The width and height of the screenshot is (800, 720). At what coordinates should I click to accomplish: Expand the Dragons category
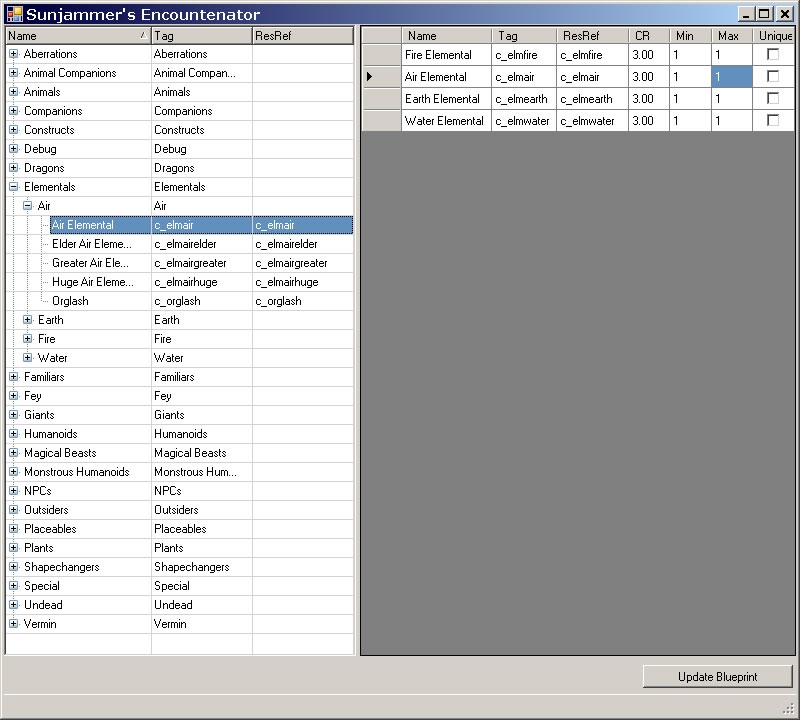coord(13,168)
